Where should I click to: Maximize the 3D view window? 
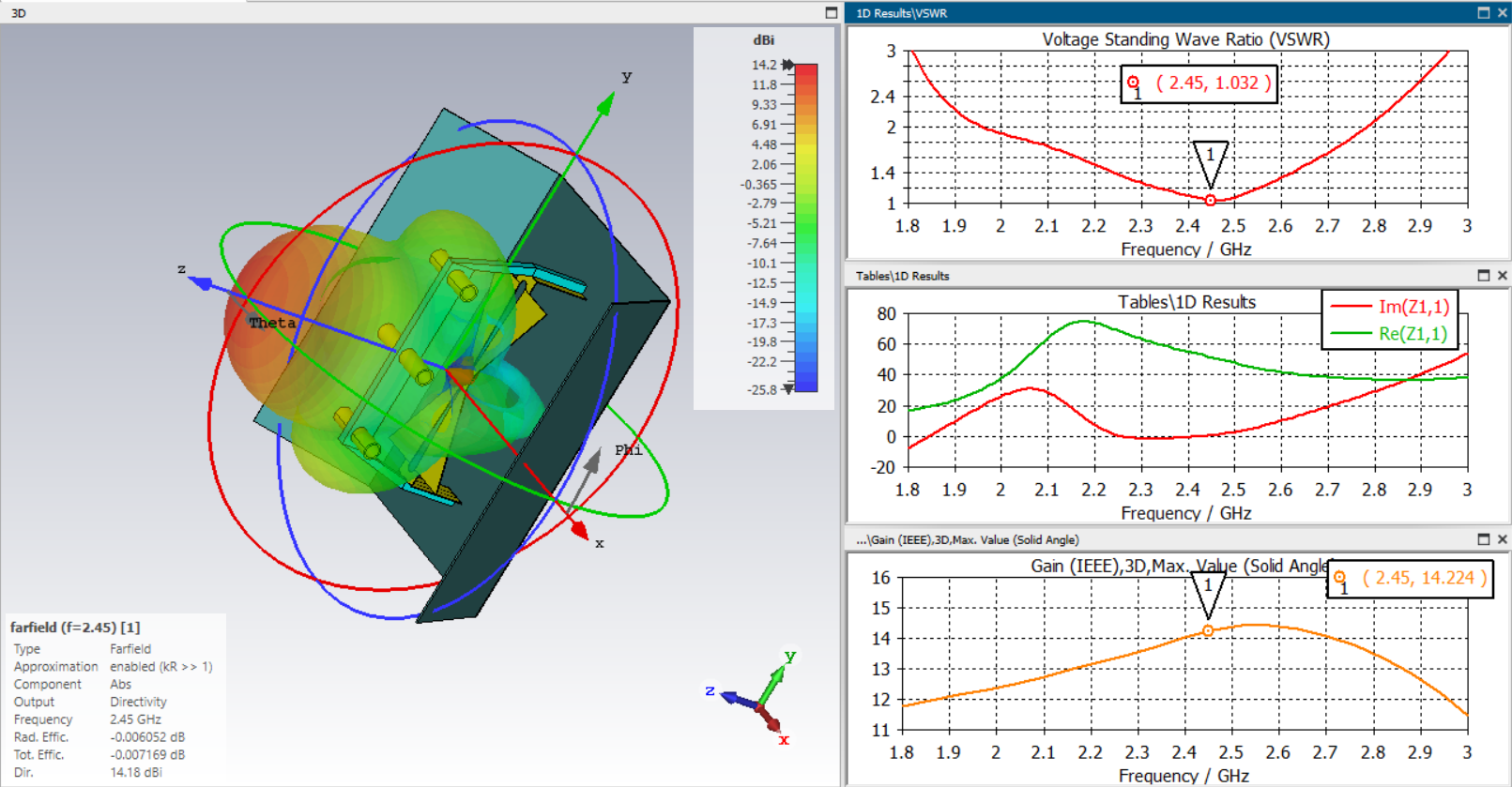(831, 13)
